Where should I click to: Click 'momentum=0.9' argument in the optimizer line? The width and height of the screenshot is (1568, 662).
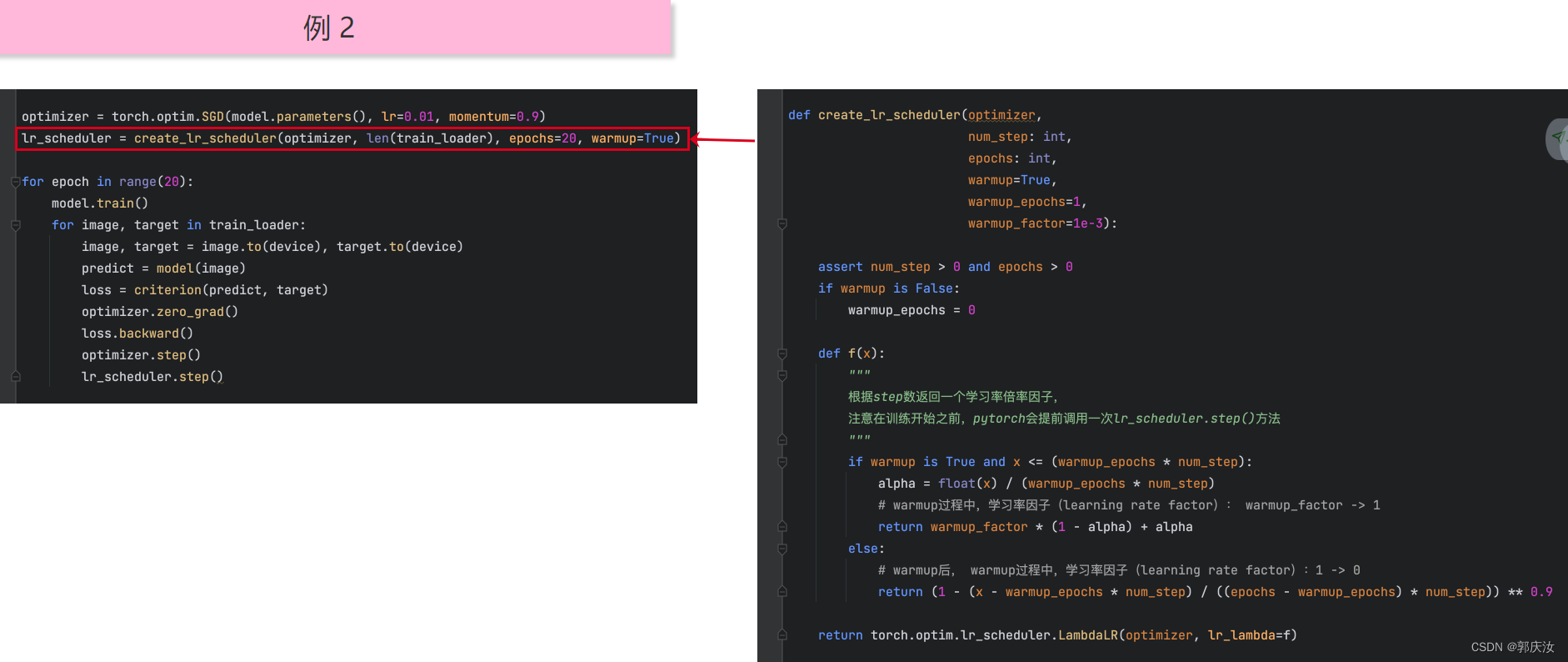point(494,117)
